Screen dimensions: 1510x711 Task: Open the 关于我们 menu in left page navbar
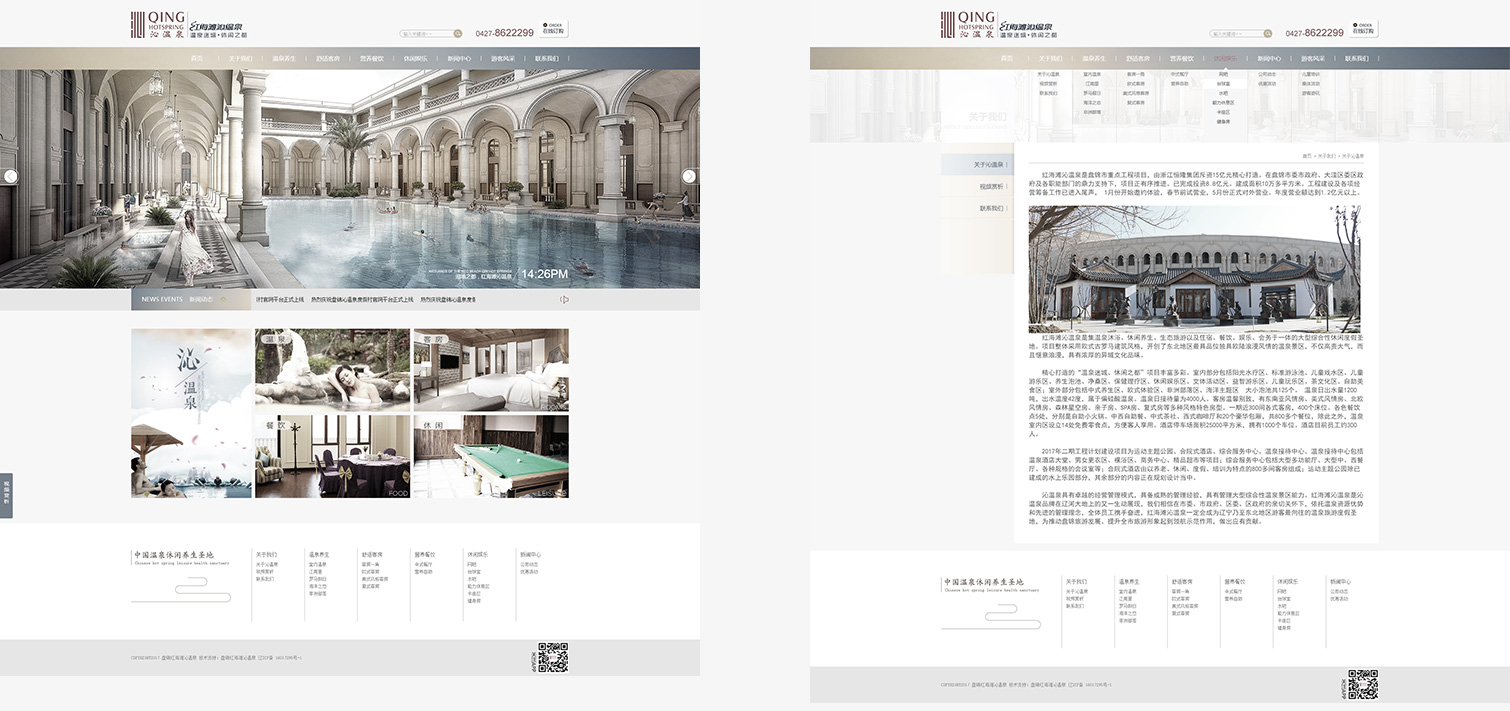tap(240, 59)
